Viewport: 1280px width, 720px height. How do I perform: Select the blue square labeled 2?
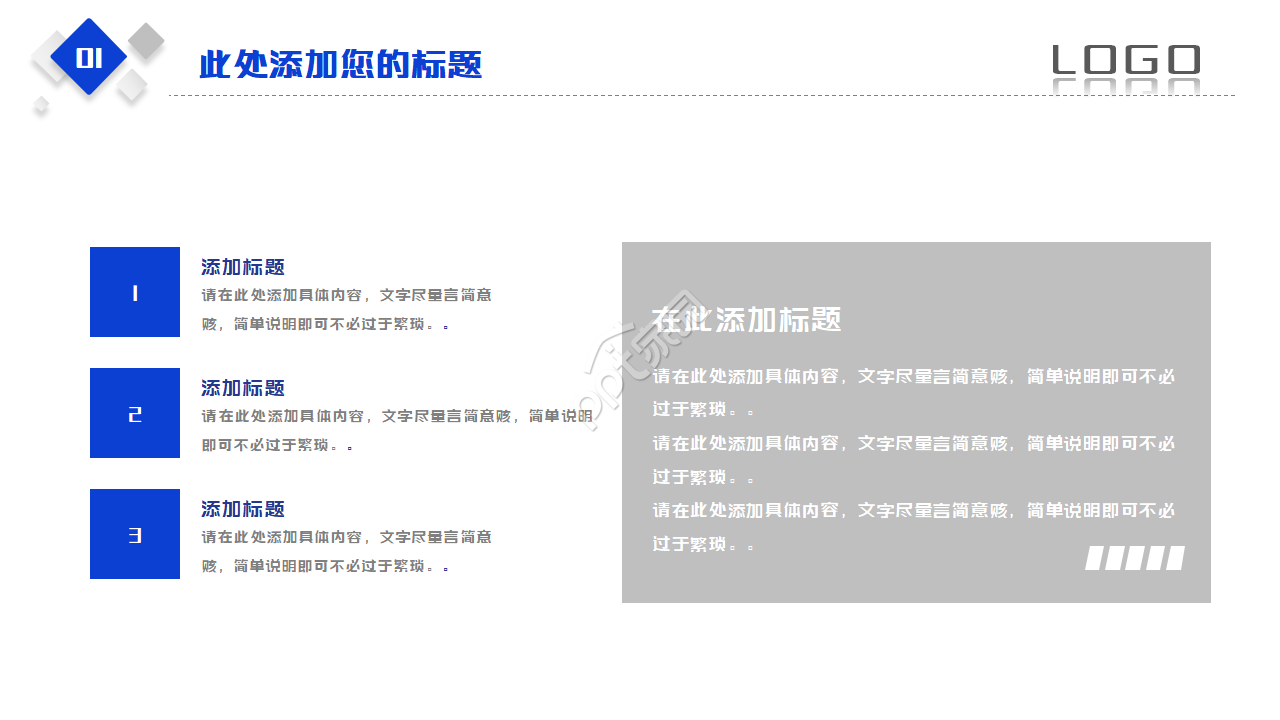(x=134, y=413)
